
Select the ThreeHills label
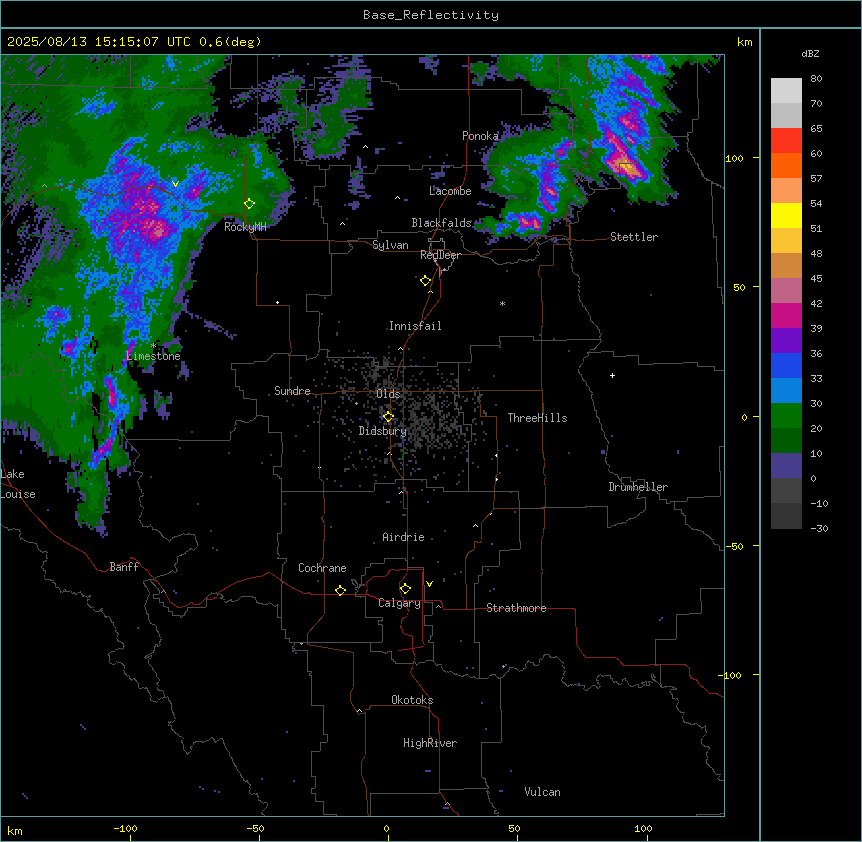coord(537,418)
